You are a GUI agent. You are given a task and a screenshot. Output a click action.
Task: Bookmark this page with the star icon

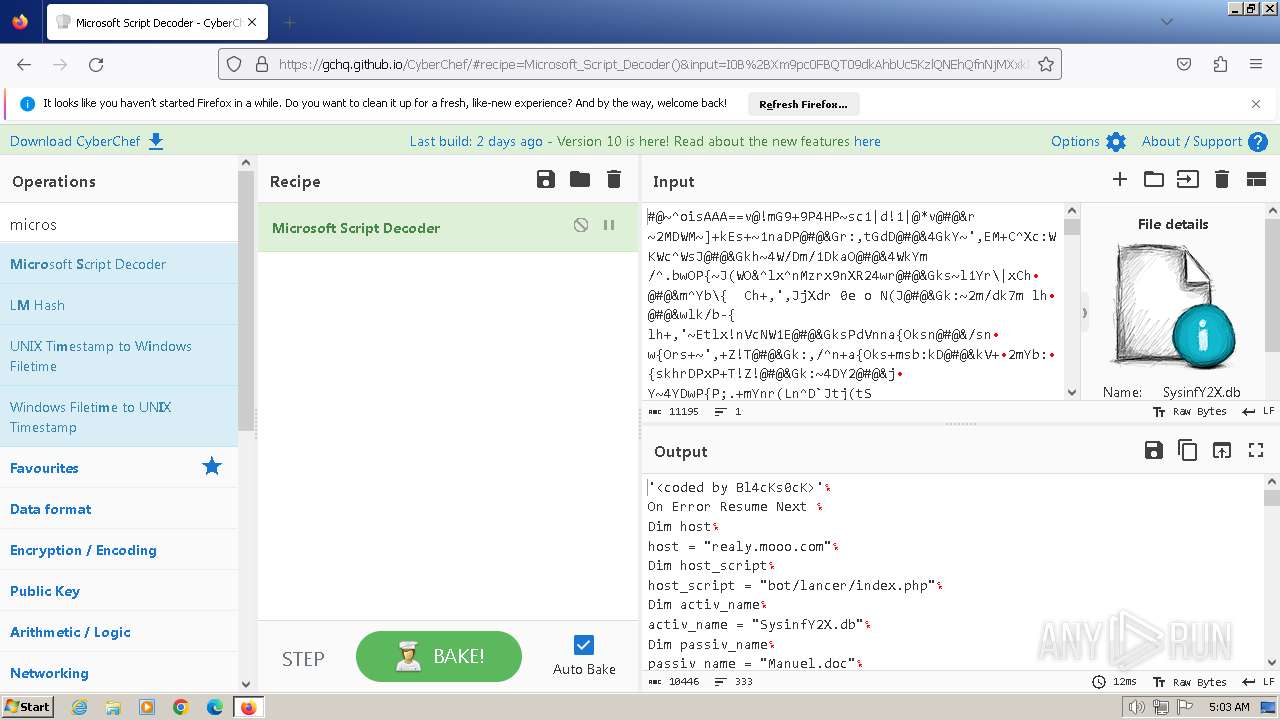[x=1046, y=64]
